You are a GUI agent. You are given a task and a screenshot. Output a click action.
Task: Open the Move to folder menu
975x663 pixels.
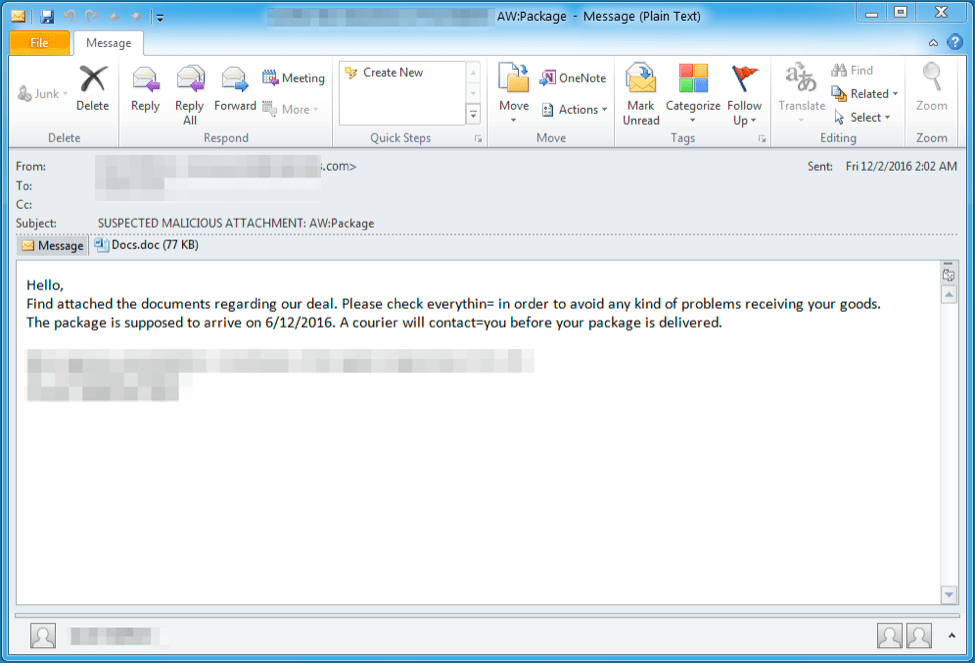coord(514,93)
